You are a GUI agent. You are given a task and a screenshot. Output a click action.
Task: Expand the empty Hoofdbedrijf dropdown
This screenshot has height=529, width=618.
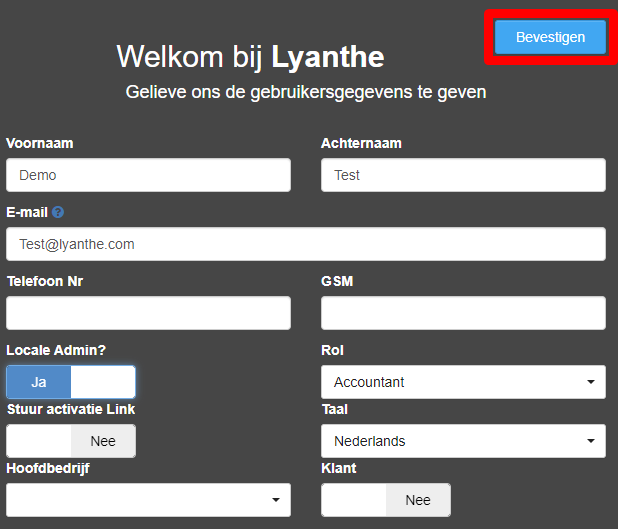(x=148, y=500)
